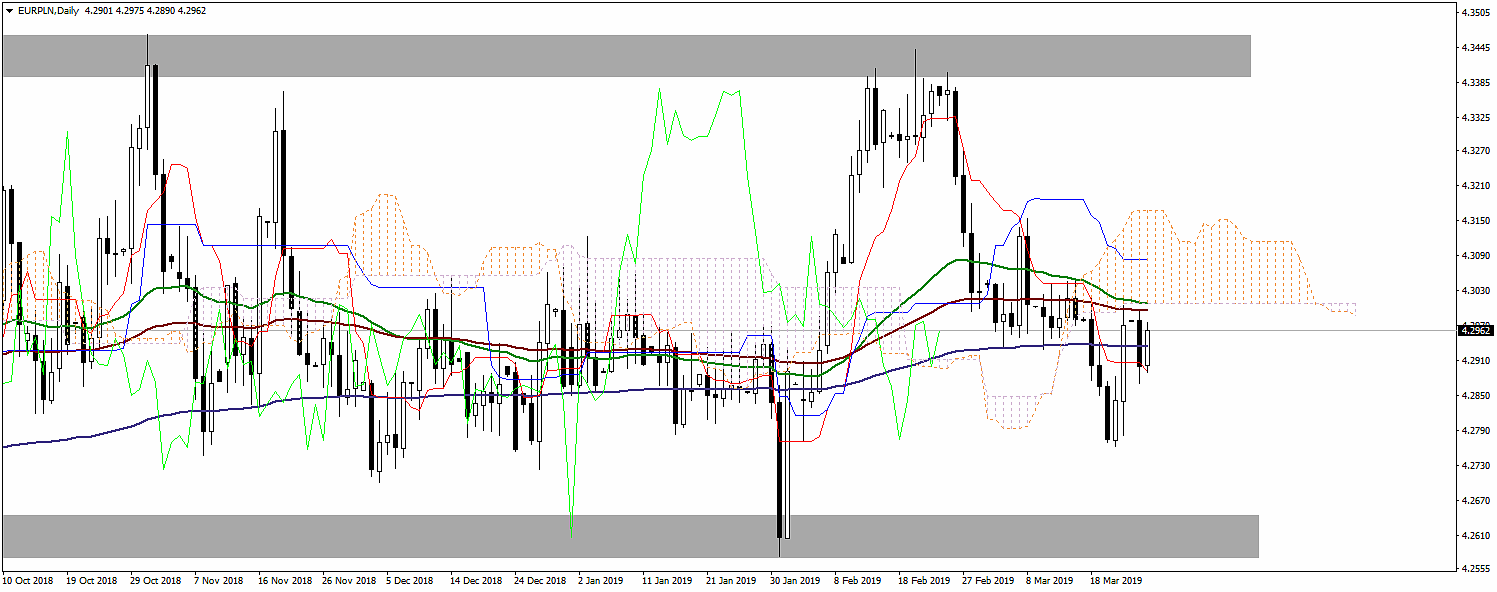Click the 30 Jan 2019 date label
Viewport: 1497px width, 592px height.
click(795, 580)
